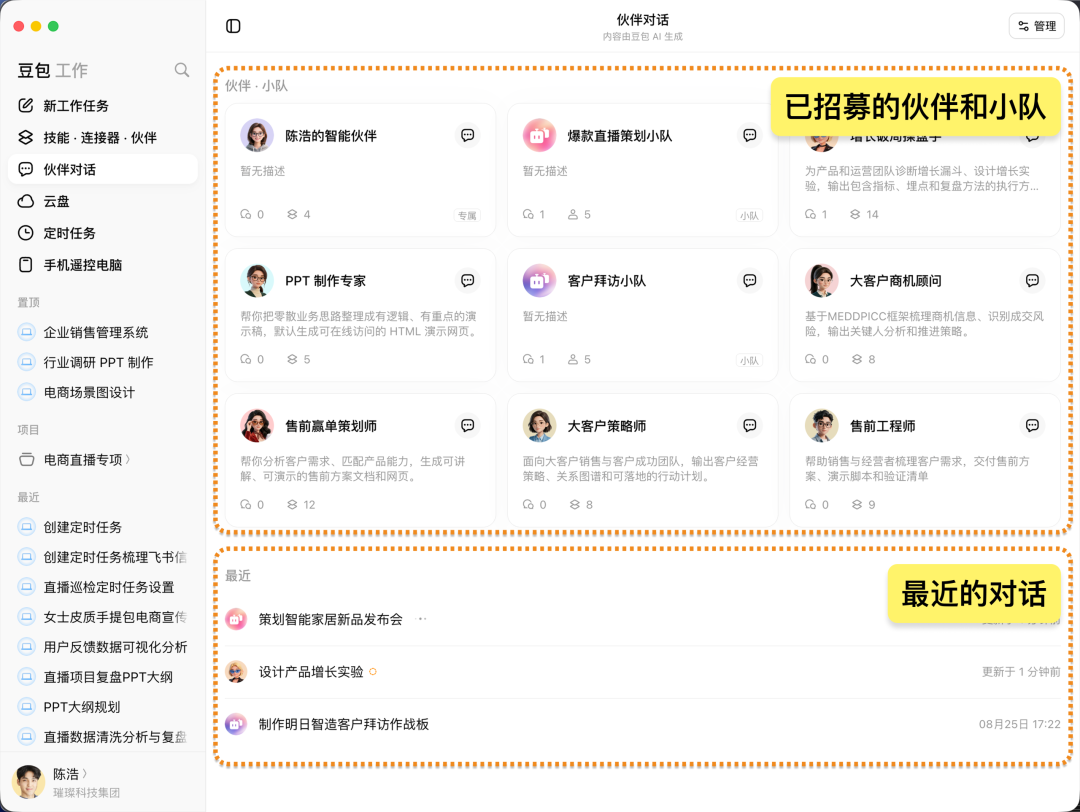The width and height of the screenshot is (1080, 812).
Task: Open recent item 用户反馈数据可视化分析
Action: click(x=103, y=647)
